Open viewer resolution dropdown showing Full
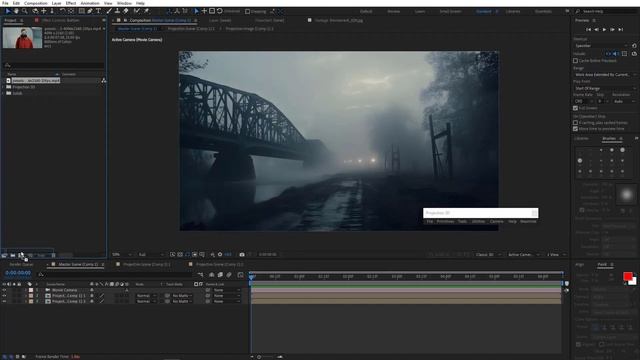640x360 pixels. point(151,255)
